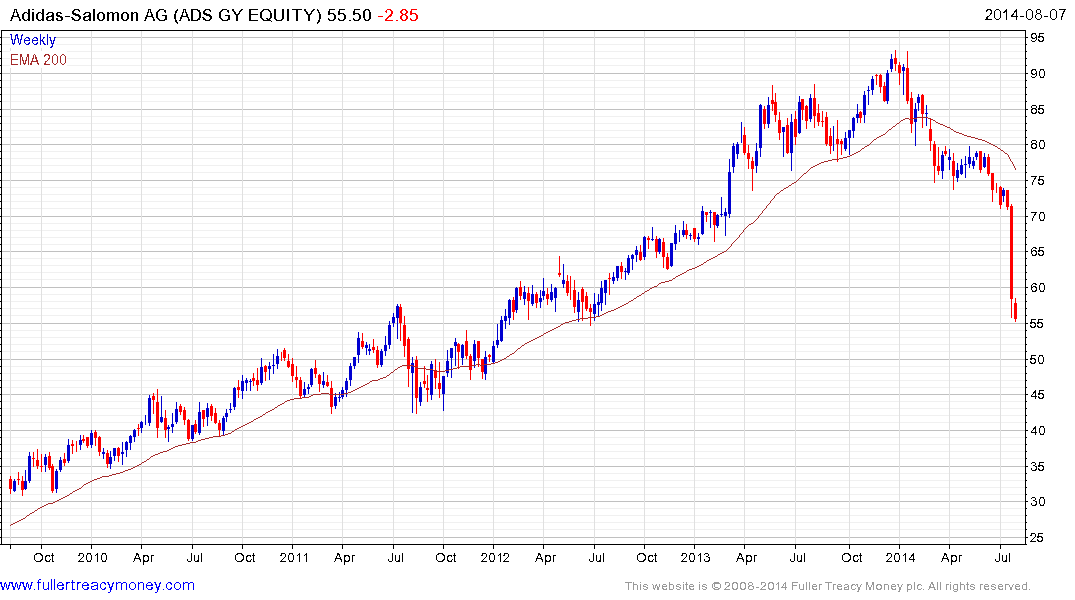Click the 55 price axis label
The width and height of the screenshot is (1075, 600).
click(1037, 323)
